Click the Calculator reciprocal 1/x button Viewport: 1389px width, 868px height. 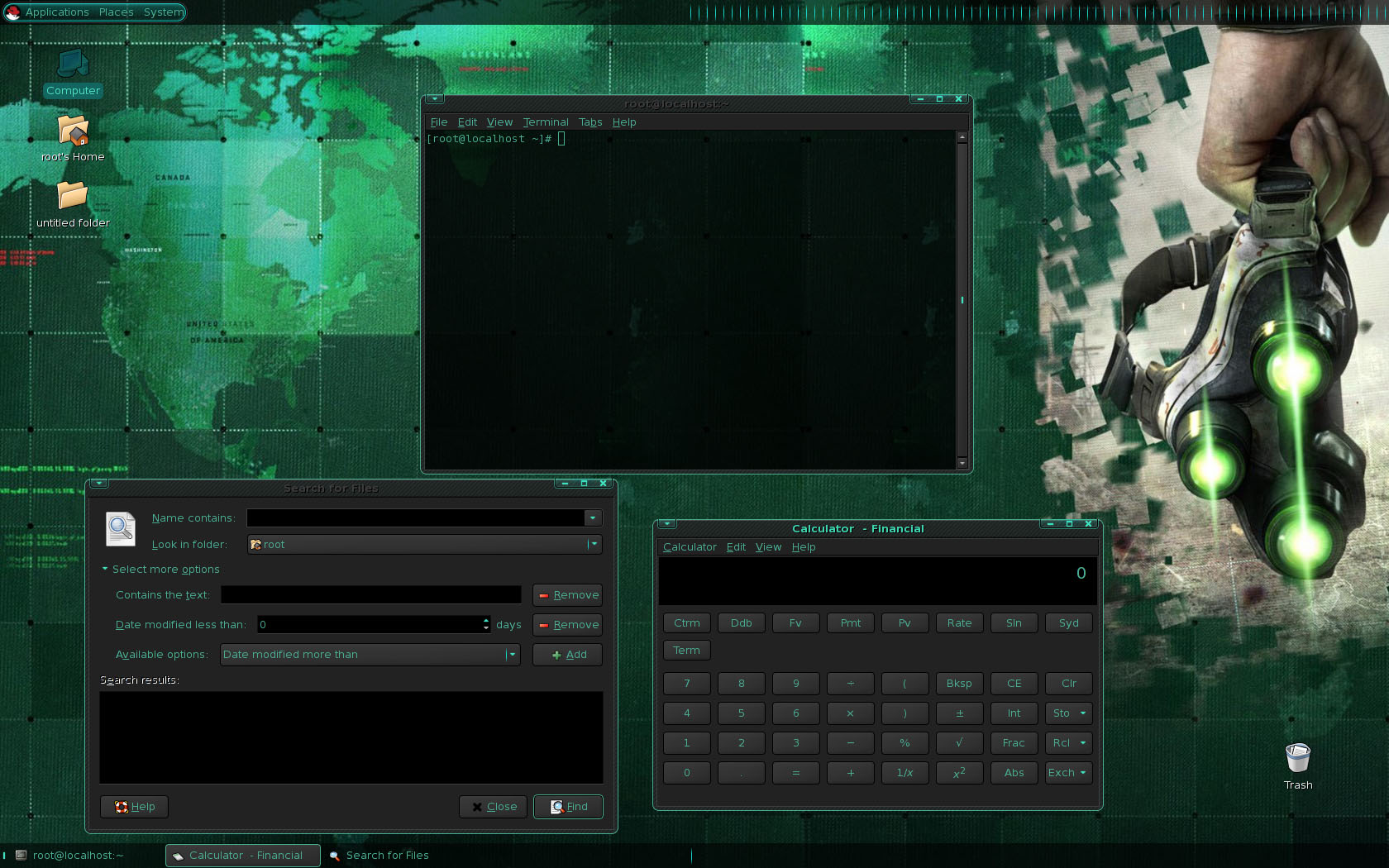pyautogui.click(x=905, y=773)
